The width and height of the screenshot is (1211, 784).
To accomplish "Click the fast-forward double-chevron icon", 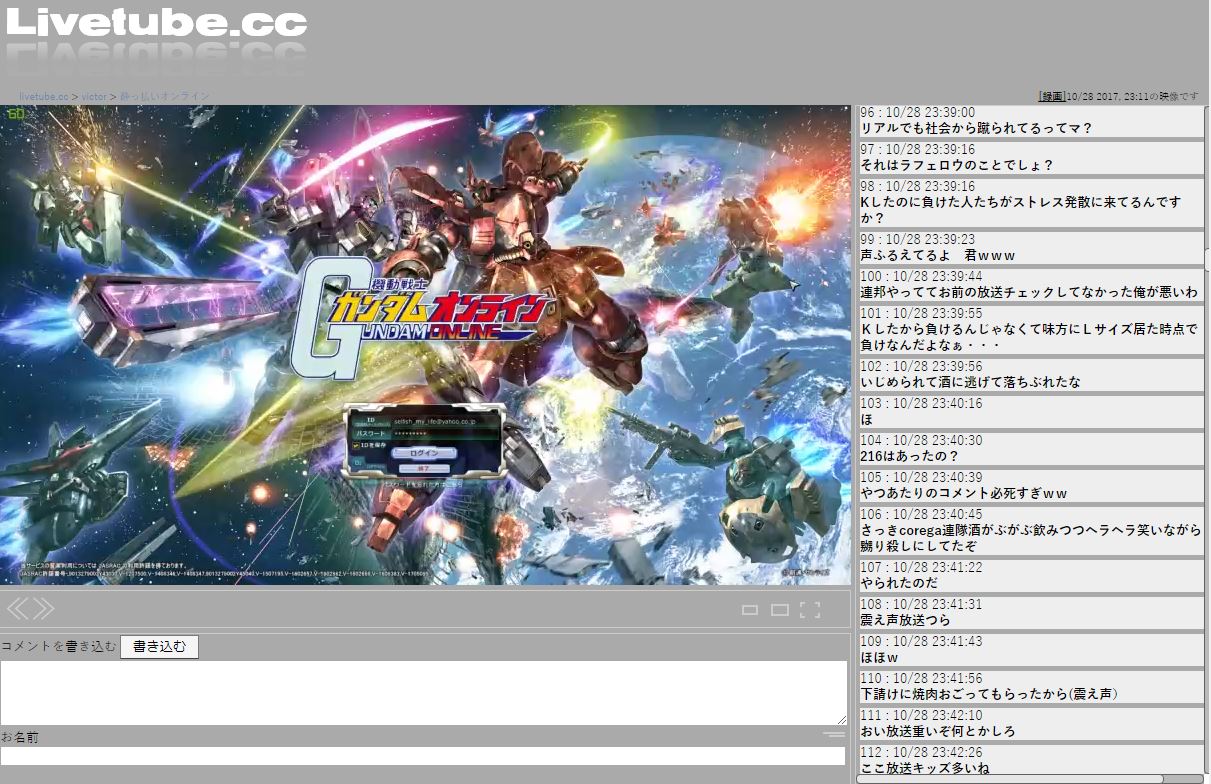I will pos(43,608).
